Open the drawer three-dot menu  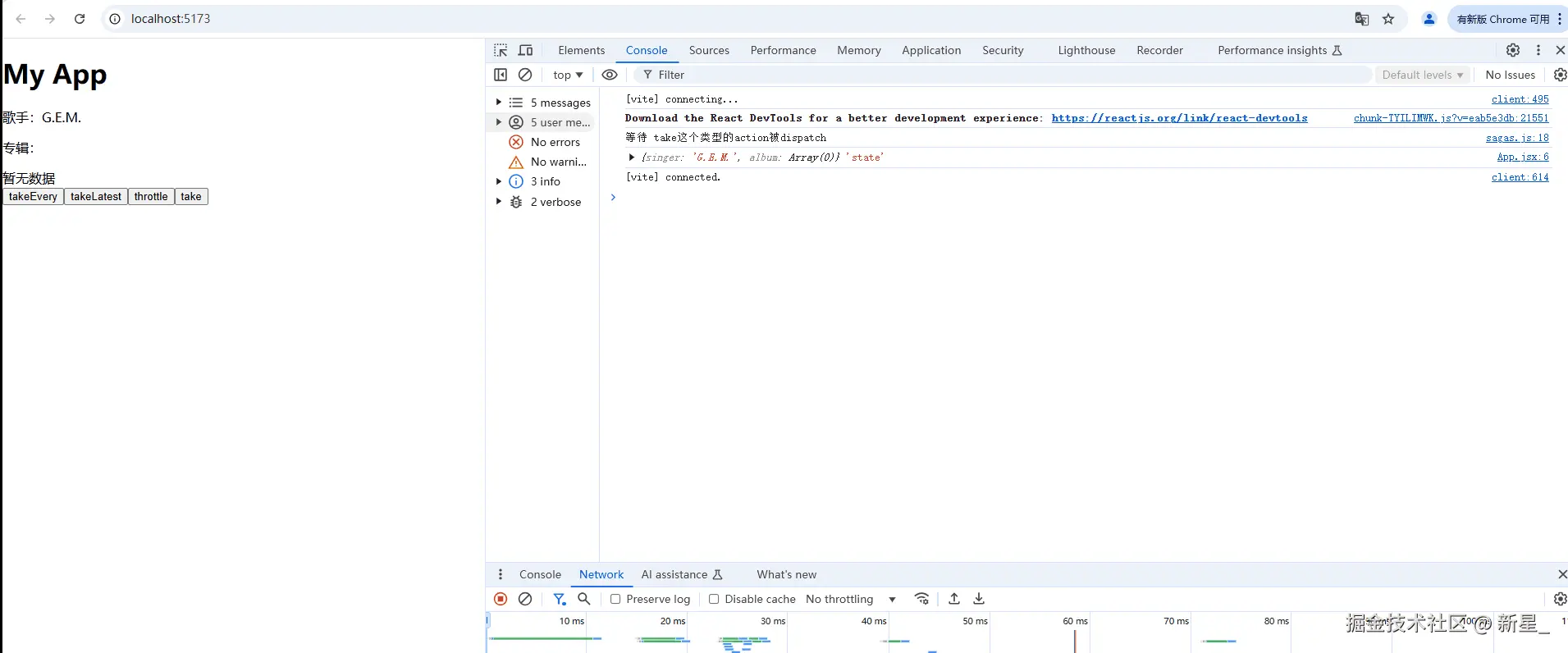[501, 574]
